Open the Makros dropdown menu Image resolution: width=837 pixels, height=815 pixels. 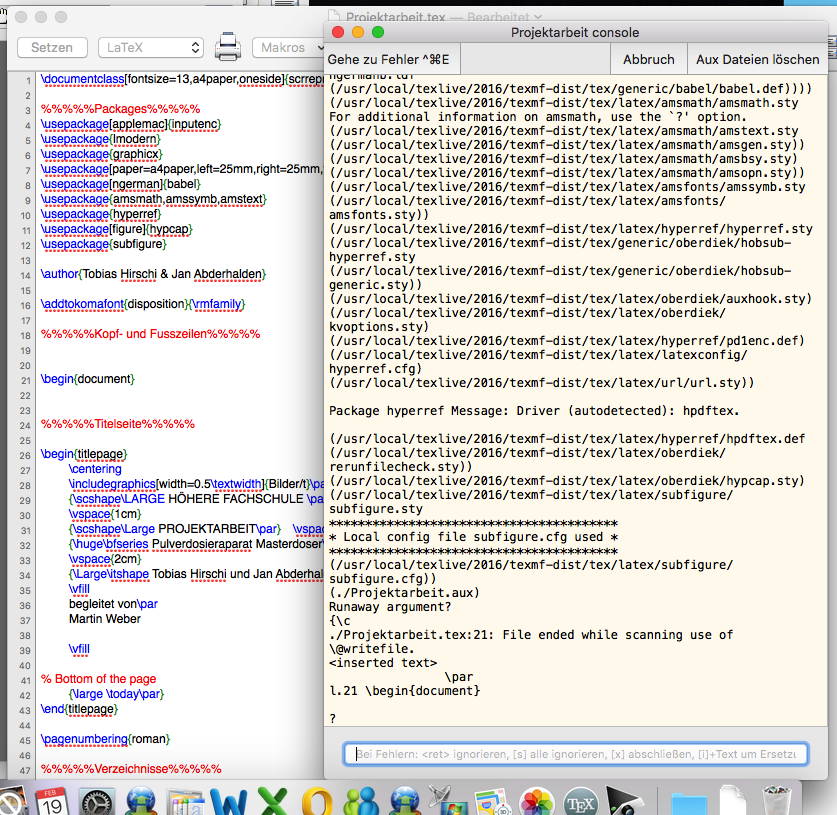tap(289, 48)
